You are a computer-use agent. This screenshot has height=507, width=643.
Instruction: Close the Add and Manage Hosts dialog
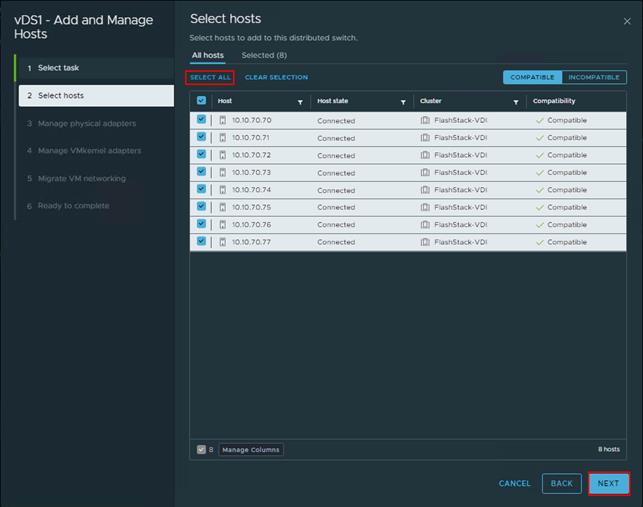(x=627, y=21)
